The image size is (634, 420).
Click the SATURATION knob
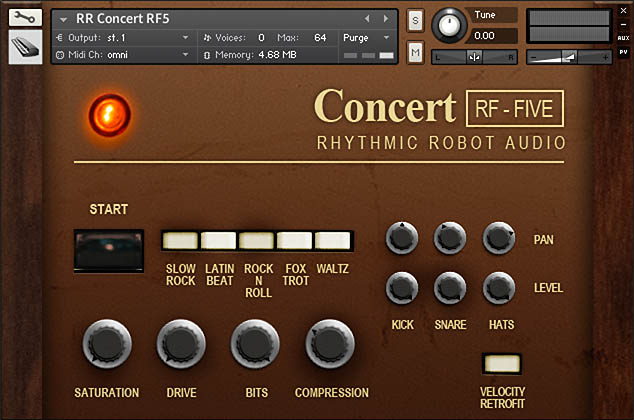pos(107,344)
